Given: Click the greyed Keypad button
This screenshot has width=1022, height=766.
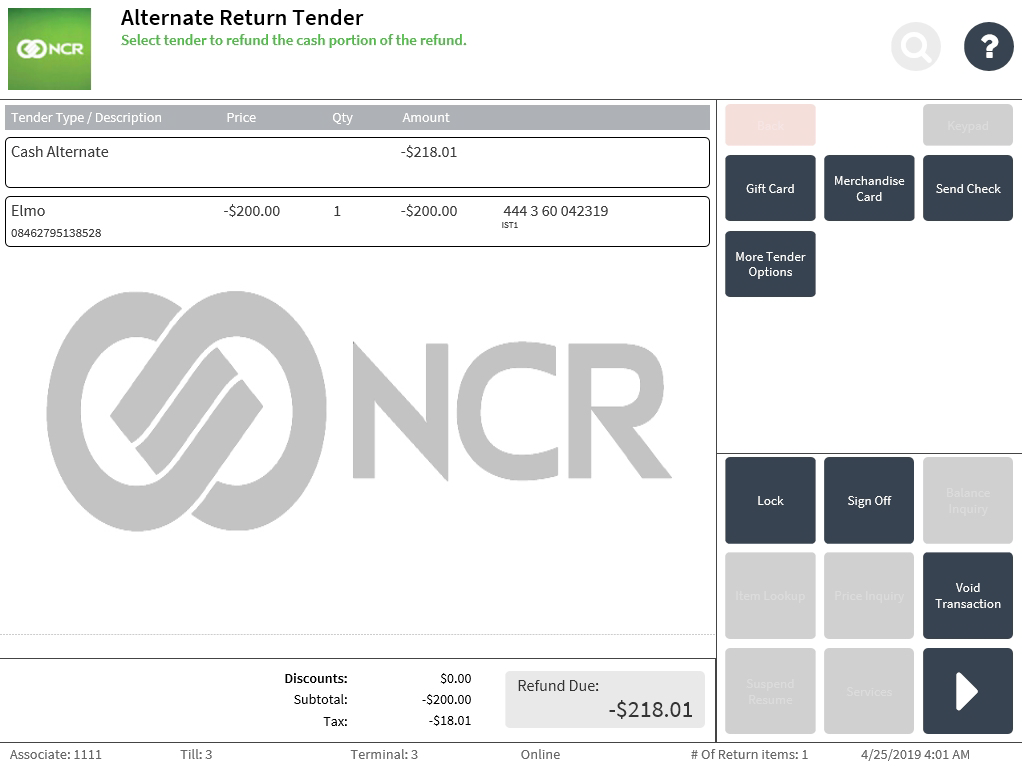Looking at the screenshot, I should point(968,125).
